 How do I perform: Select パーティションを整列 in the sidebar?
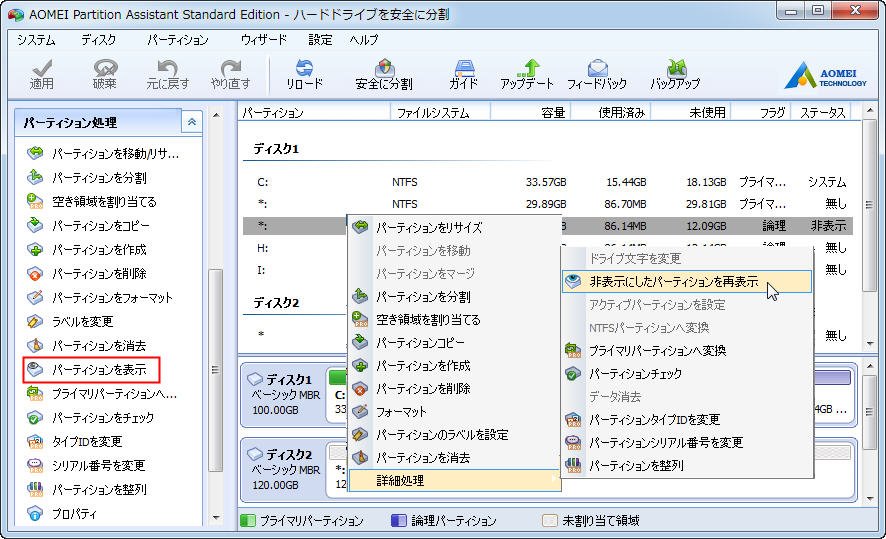pyautogui.click(x=86, y=489)
